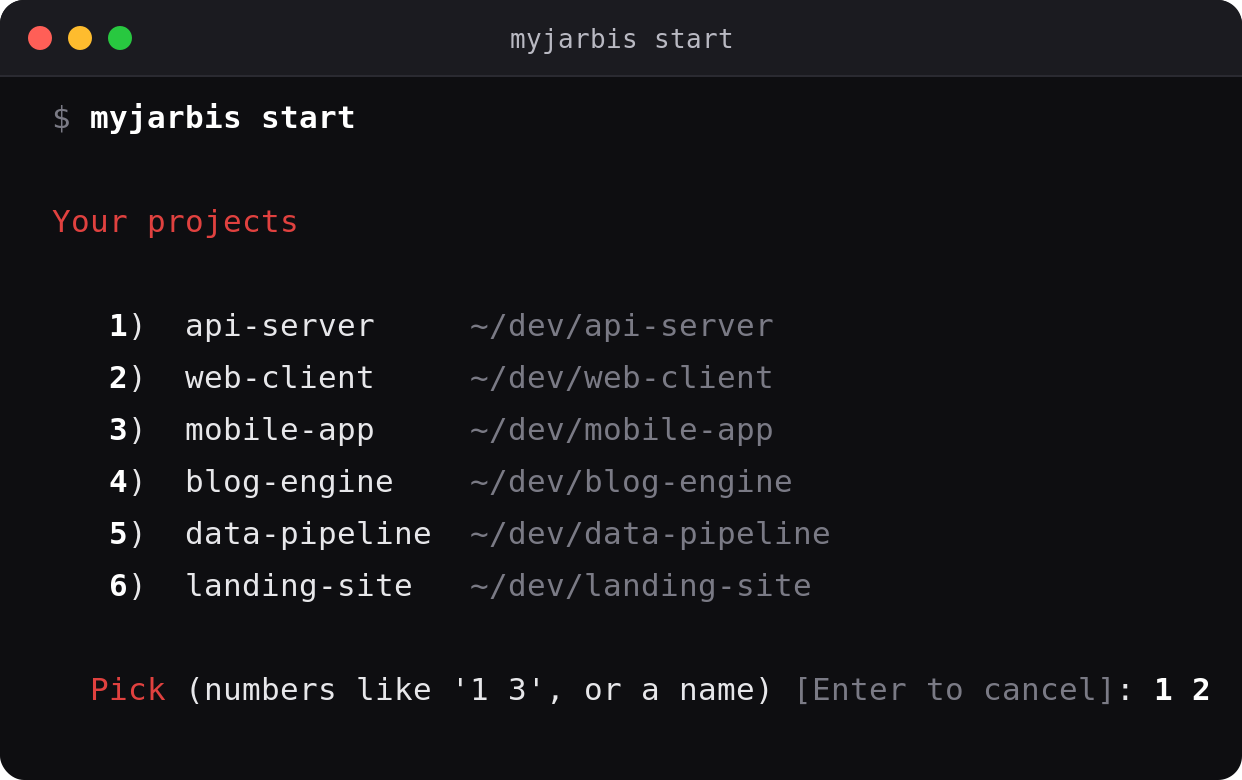Click the path '~/dev/api-server'
1242x780 pixels.
[x=621, y=326]
